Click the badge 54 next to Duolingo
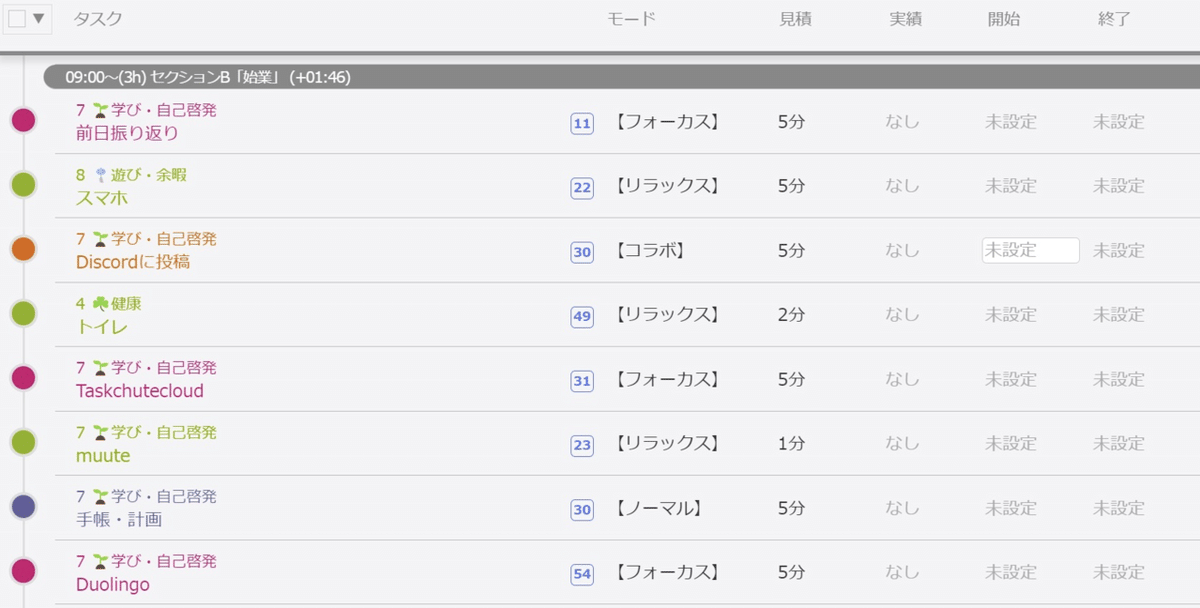This screenshot has width=1200, height=608. point(582,575)
